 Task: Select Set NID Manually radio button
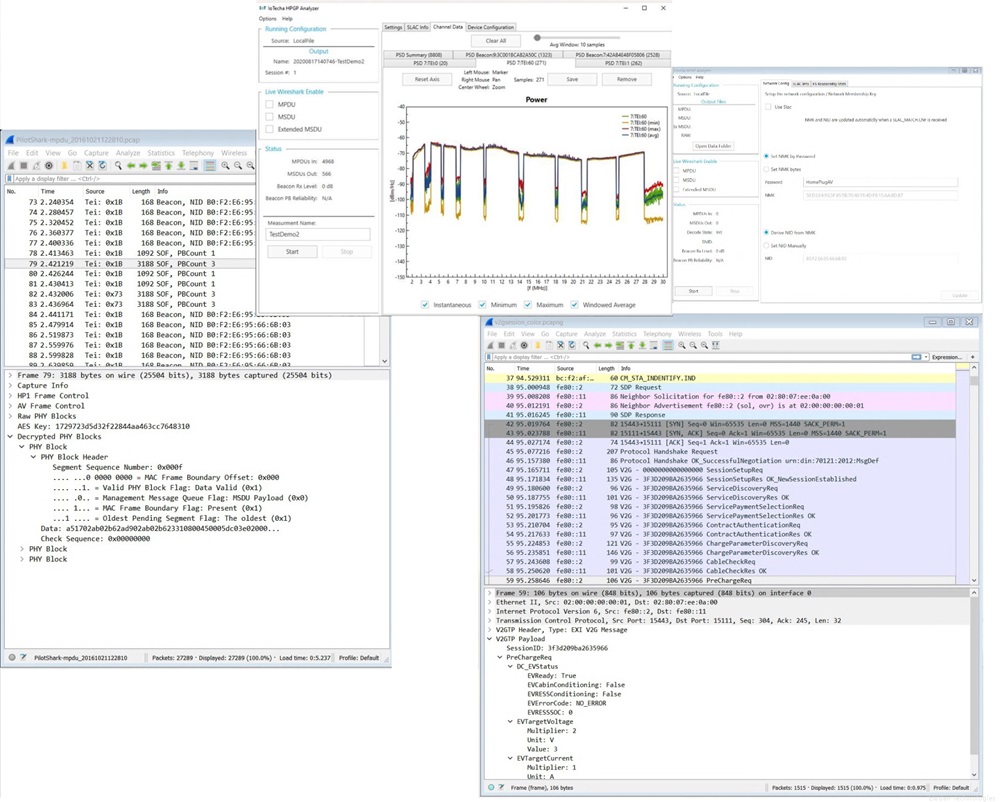(x=766, y=245)
